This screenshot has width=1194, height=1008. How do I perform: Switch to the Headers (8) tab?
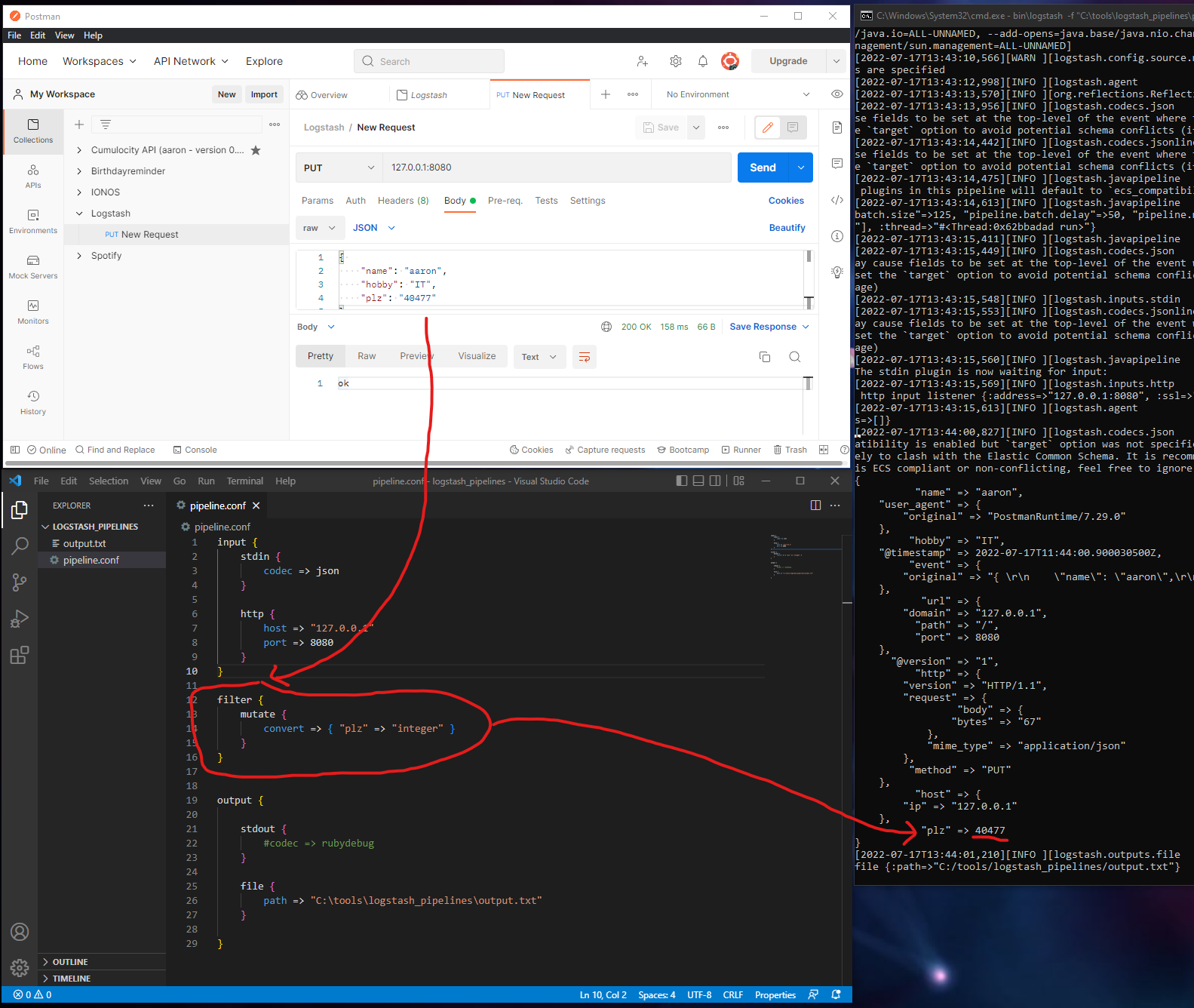pyautogui.click(x=403, y=201)
